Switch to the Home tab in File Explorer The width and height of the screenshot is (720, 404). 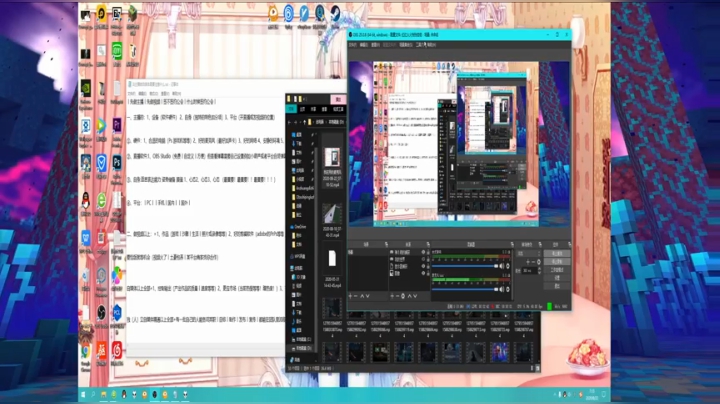302,109
